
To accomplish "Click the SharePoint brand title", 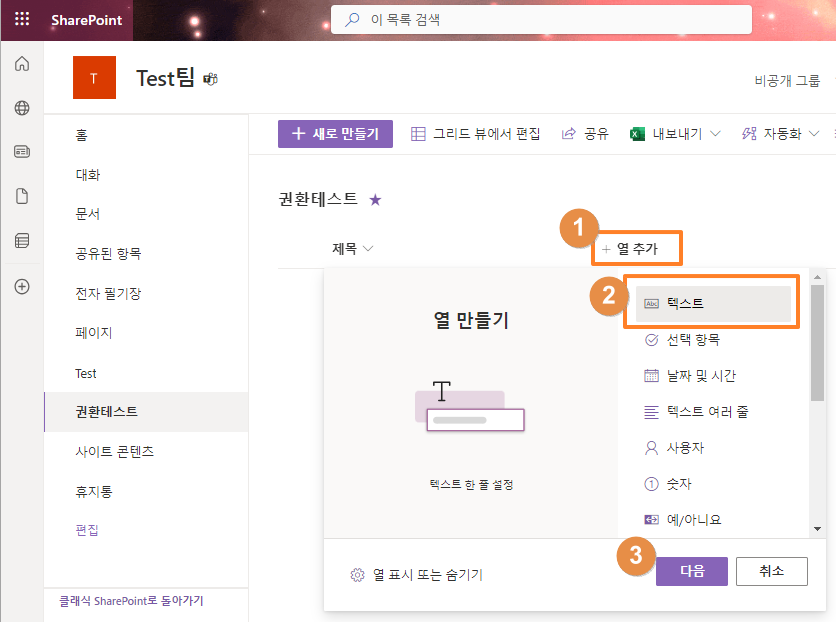I will [86, 20].
